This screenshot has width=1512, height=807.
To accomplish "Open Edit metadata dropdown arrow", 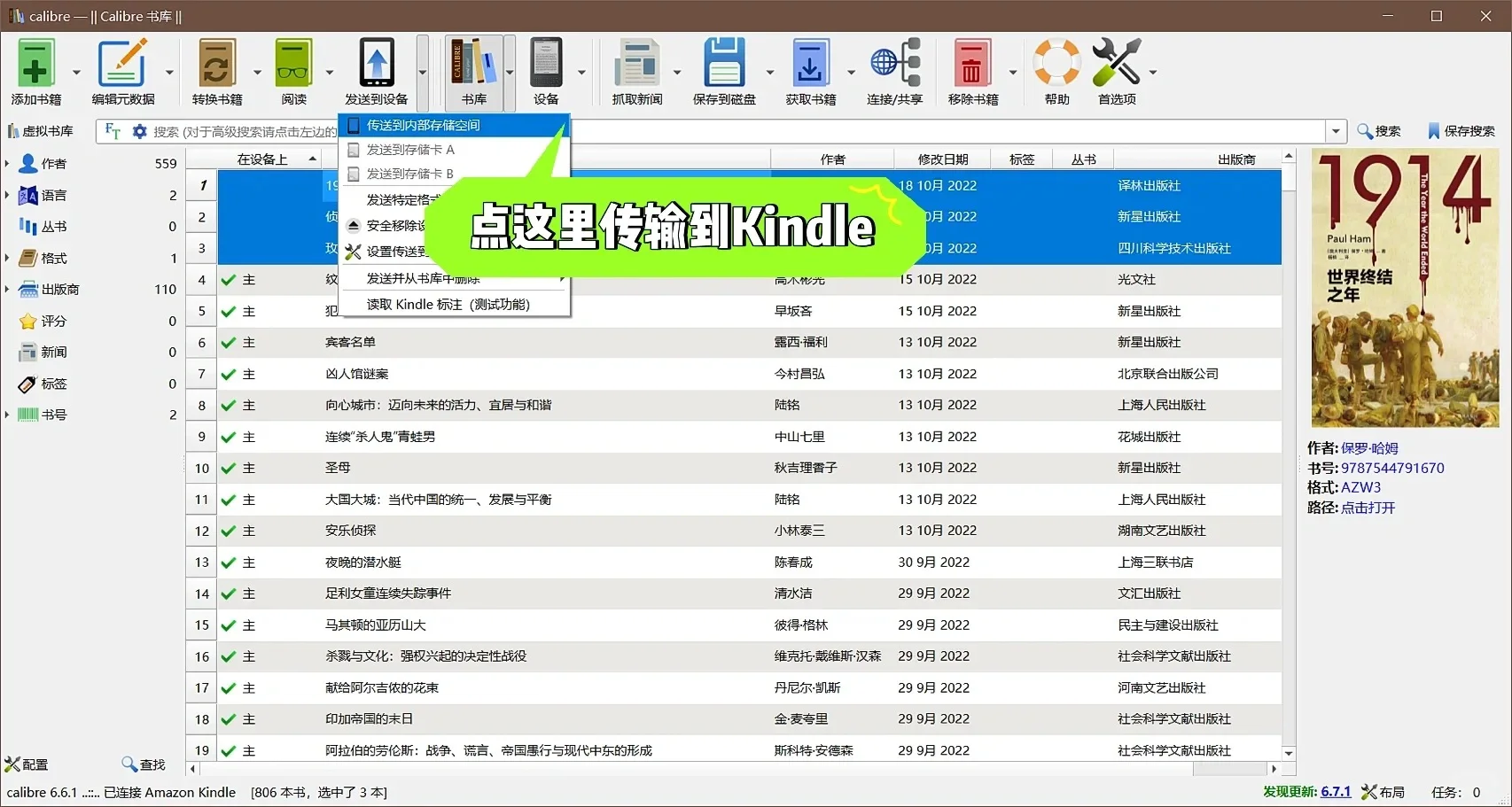I will tap(169, 73).
